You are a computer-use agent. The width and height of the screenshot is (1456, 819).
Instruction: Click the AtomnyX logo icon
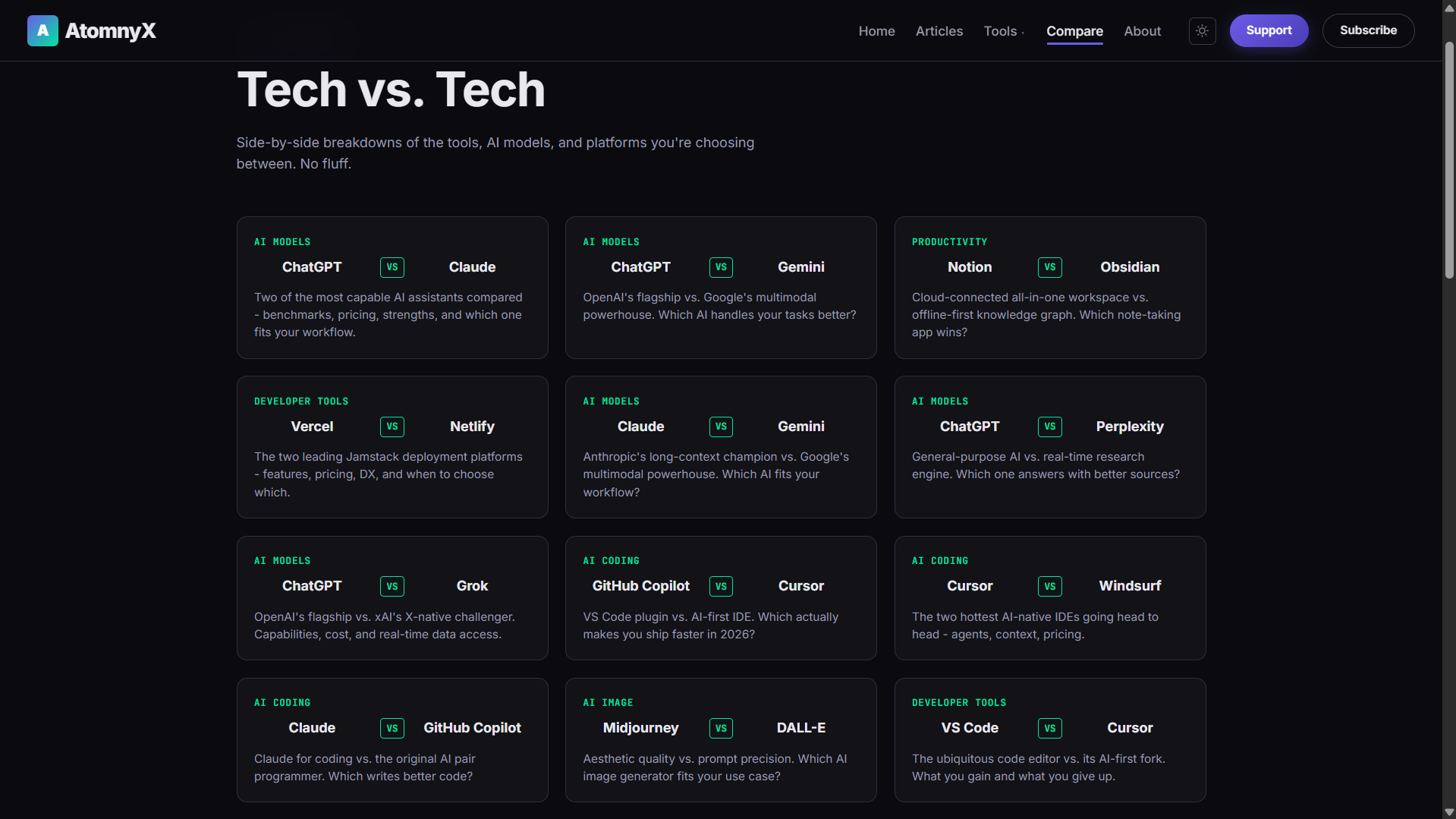[42, 31]
